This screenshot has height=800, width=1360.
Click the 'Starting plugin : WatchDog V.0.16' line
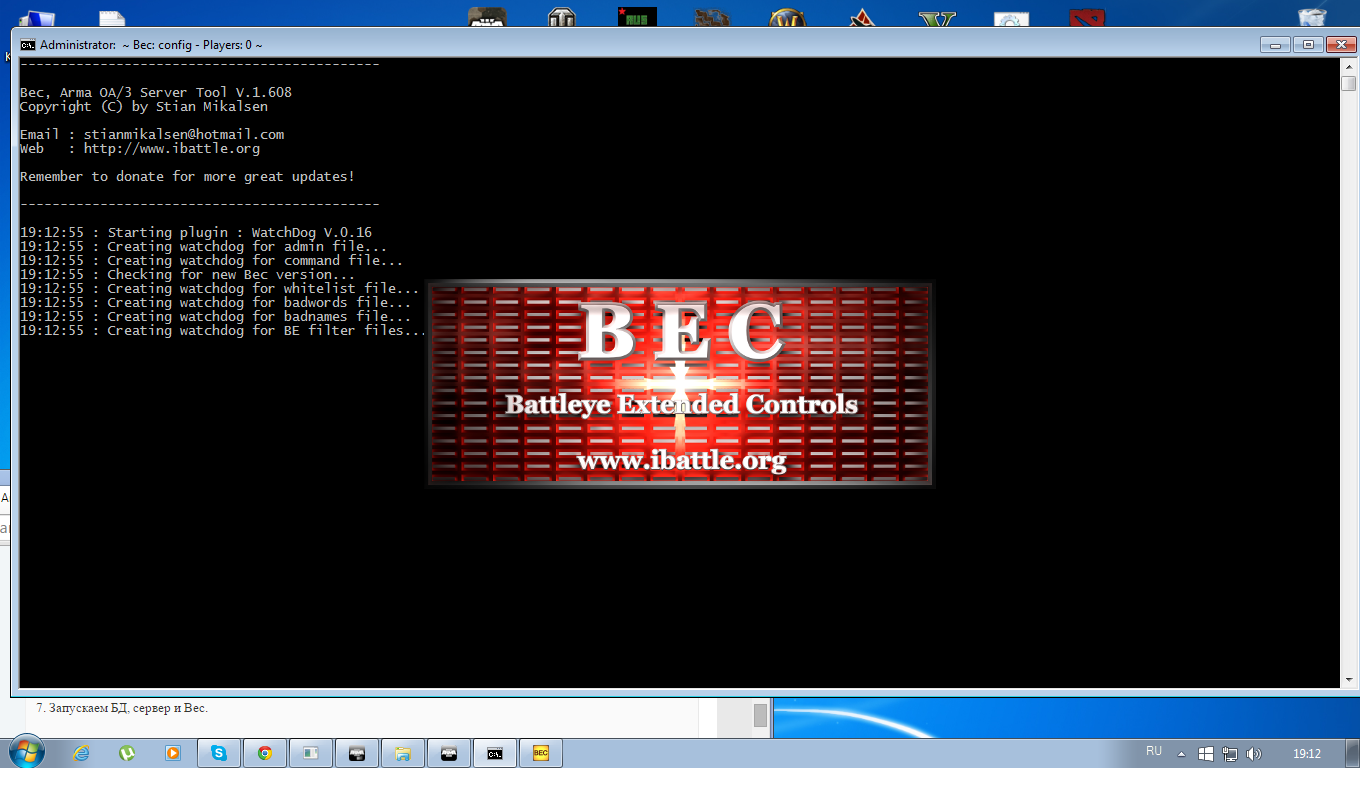click(196, 232)
